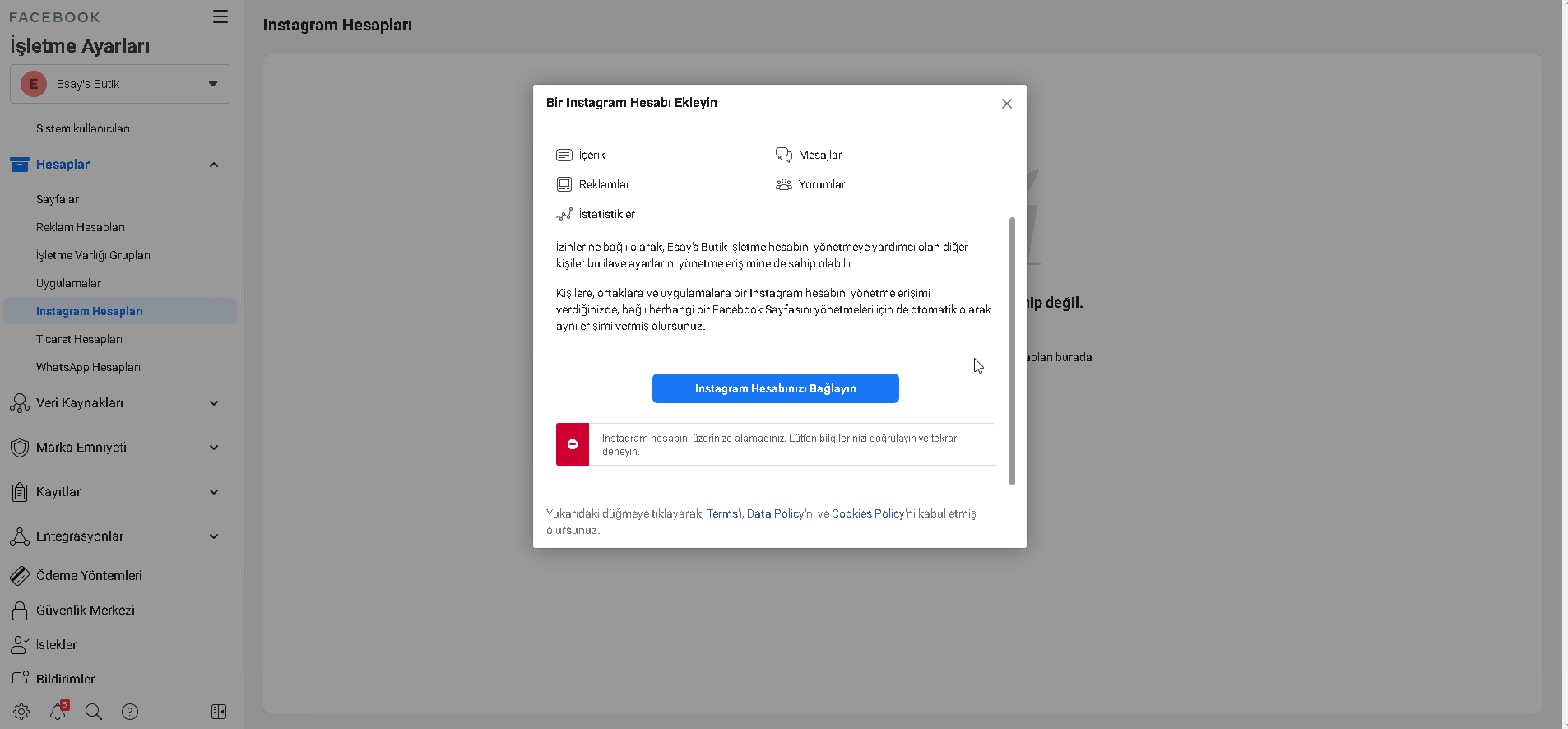1568x729 pixels.
Task: Expand the Veri Kaynakları chevron
Action: point(214,403)
